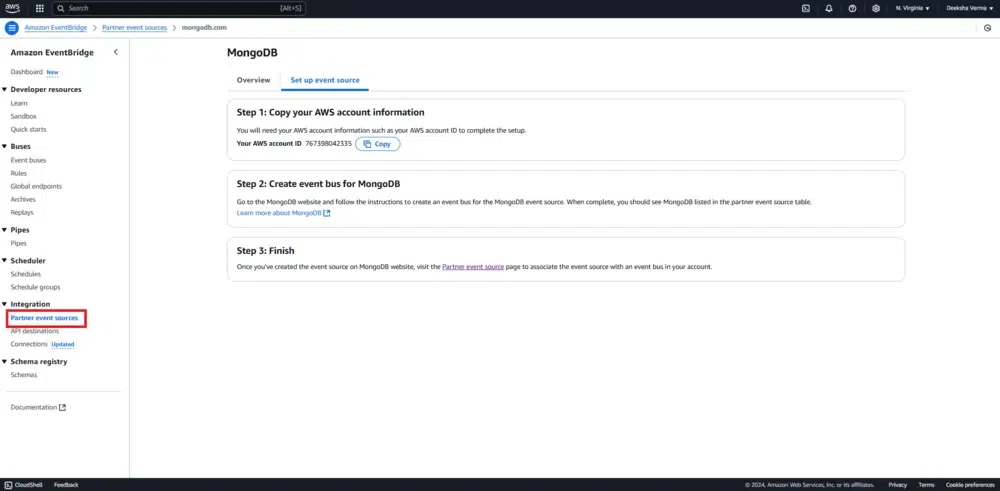The width and height of the screenshot is (1000, 491).
Task: Open the notifications bell
Action: pyautogui.click(x=829, y=8)
